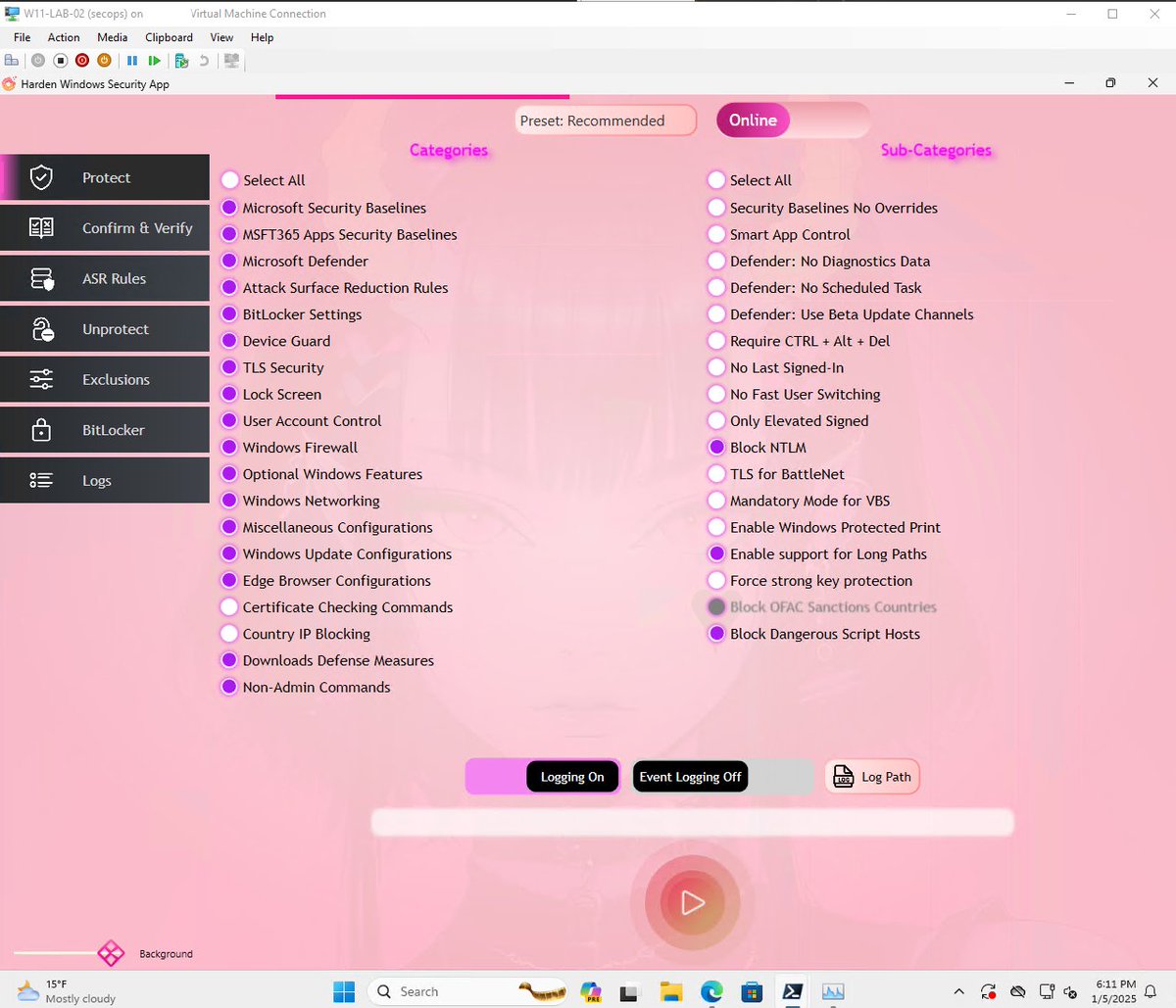The width and height of the screenshot is (1176, 1008).
Task: Toggle the BitLocker Settings category
Action: pyautogui.click(x=292, y=314)
